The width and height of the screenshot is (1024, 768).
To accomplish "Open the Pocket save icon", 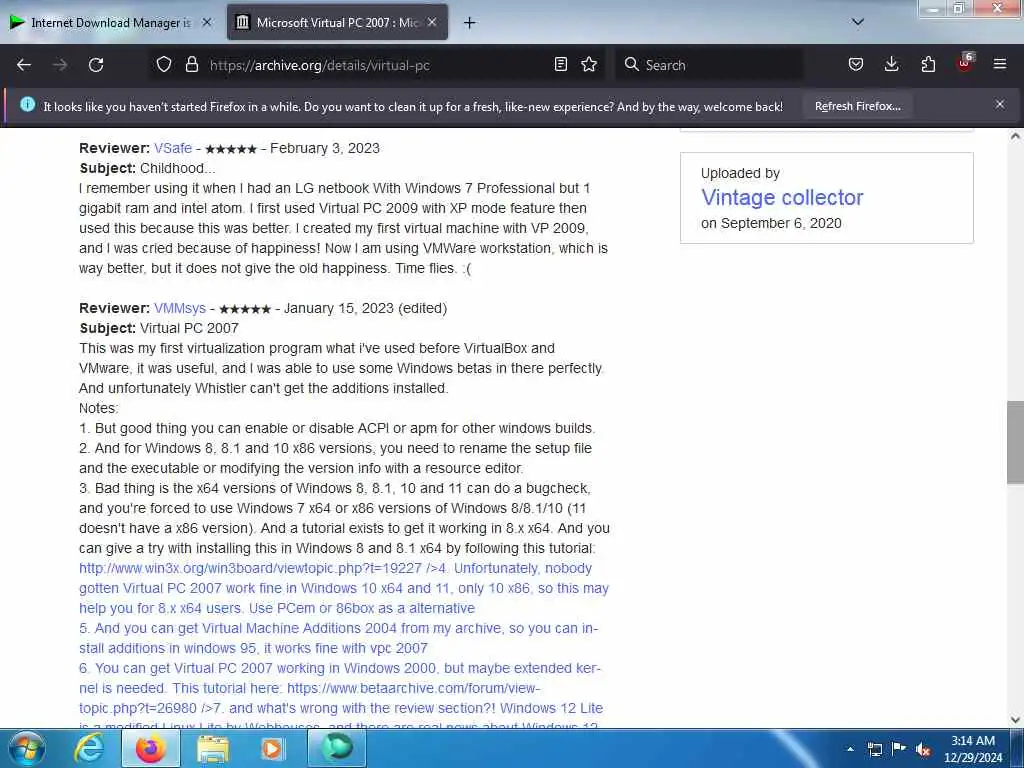I will click(x=856, y=65).
